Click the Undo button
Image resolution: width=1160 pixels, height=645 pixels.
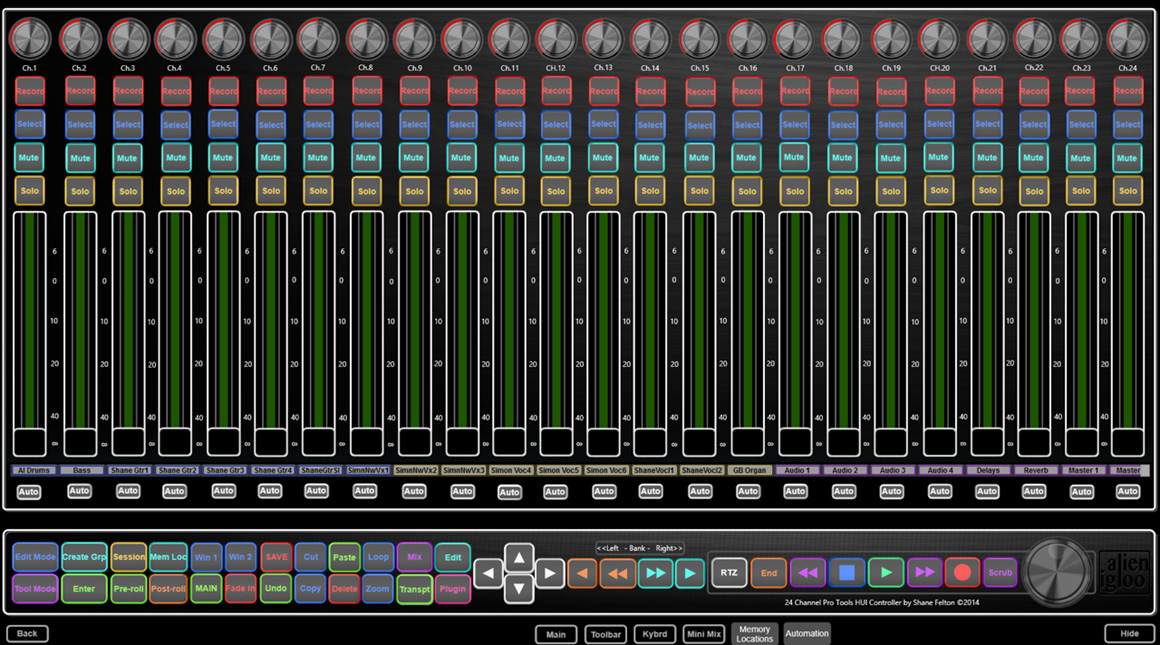[276, 589]
